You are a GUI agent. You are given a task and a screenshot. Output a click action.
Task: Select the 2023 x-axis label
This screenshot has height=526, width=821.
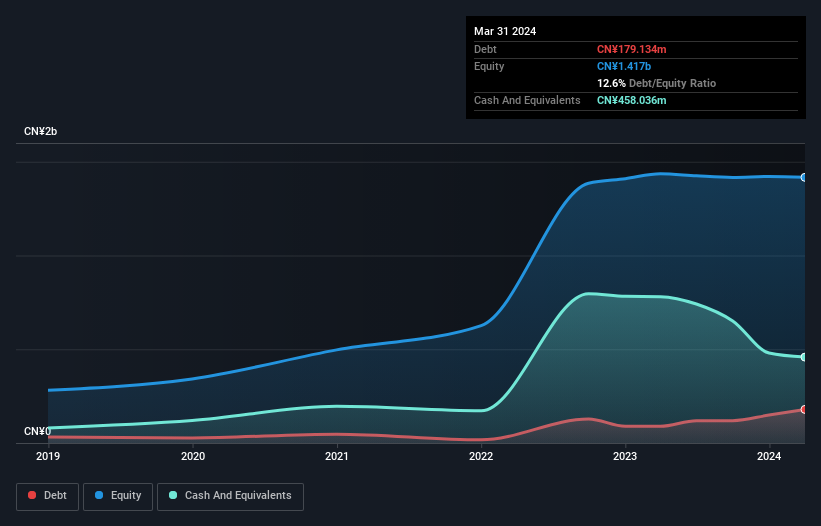point(625,456)
